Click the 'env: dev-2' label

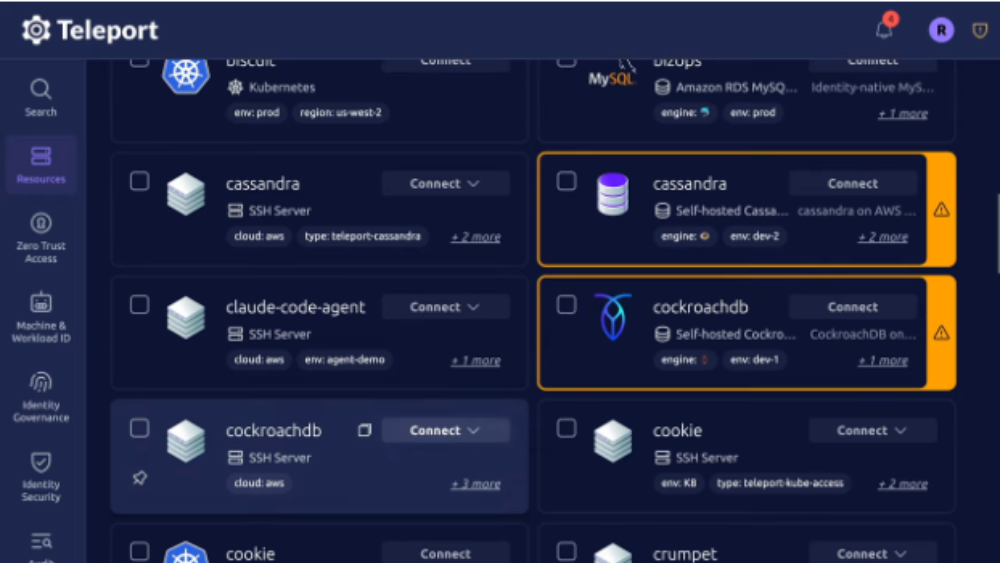(x=754, y=237)
